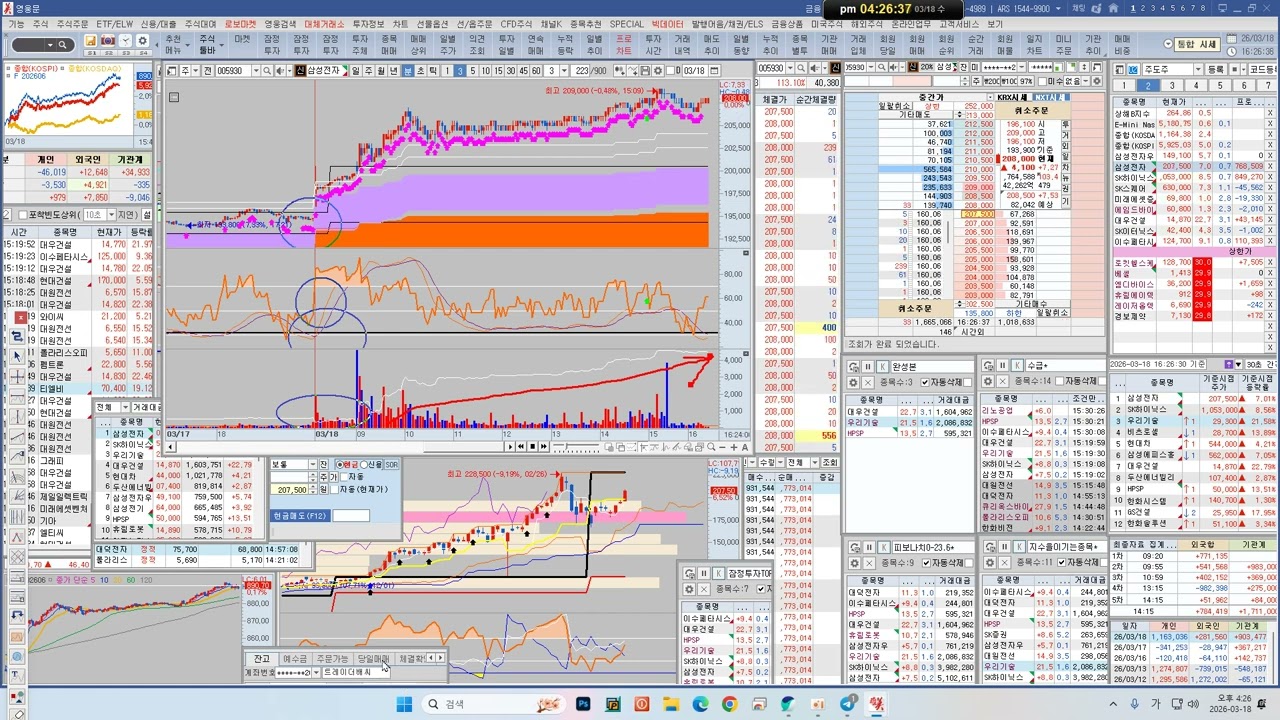The width and height of the screenshot is (1280, 720).
Task: Toggle 자동삭제 checkbox in 완성본 panel
Action: pyautogui.click(x=924, y=382)
